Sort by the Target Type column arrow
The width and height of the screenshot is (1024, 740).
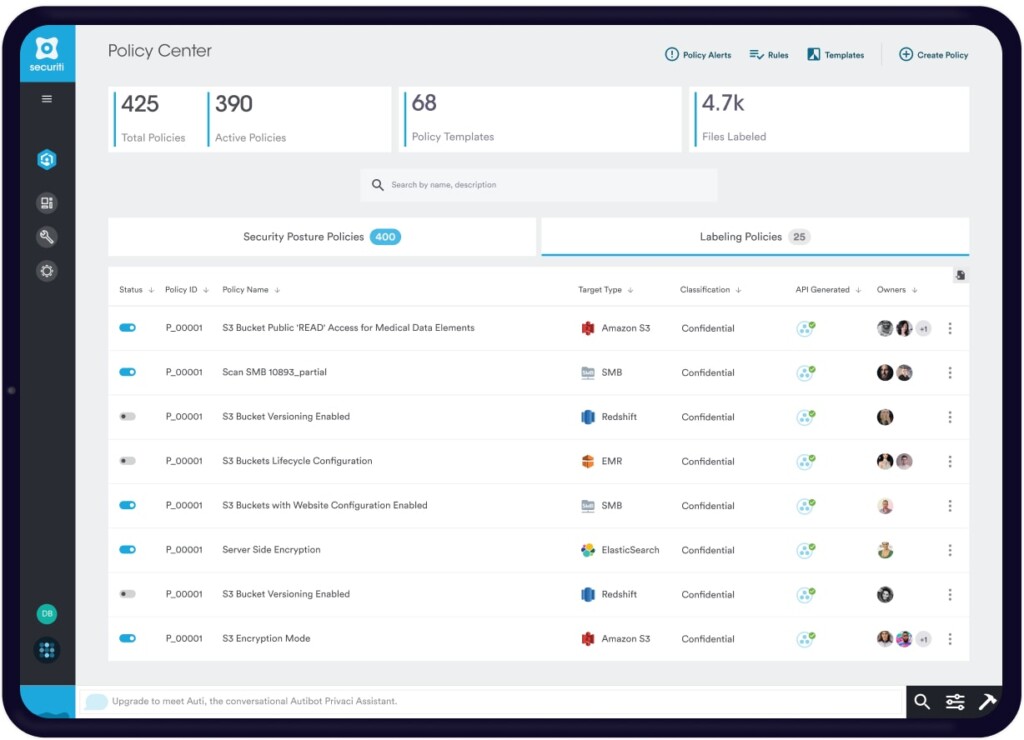click(630, 290)
